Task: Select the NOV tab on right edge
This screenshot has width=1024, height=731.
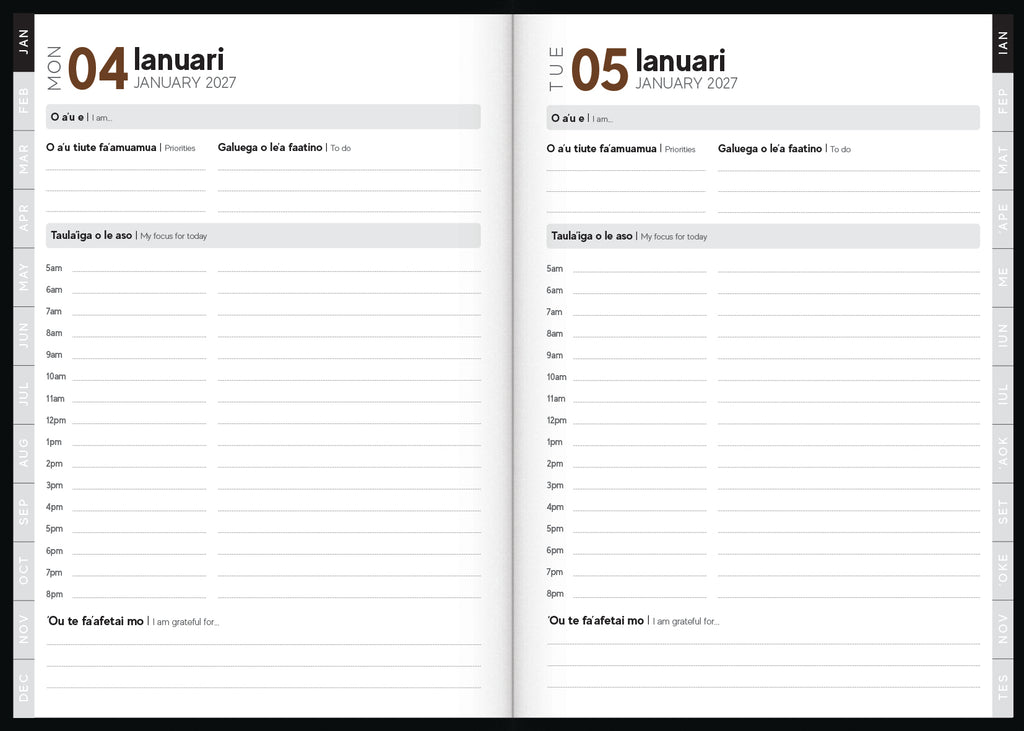Action: point(1002,629)
